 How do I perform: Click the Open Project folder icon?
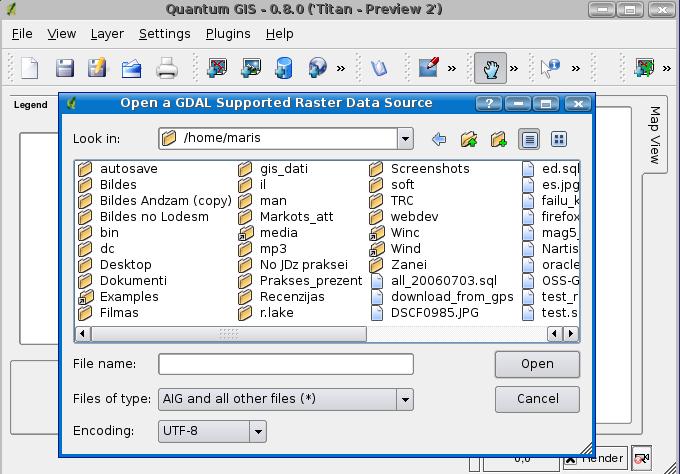131,68
